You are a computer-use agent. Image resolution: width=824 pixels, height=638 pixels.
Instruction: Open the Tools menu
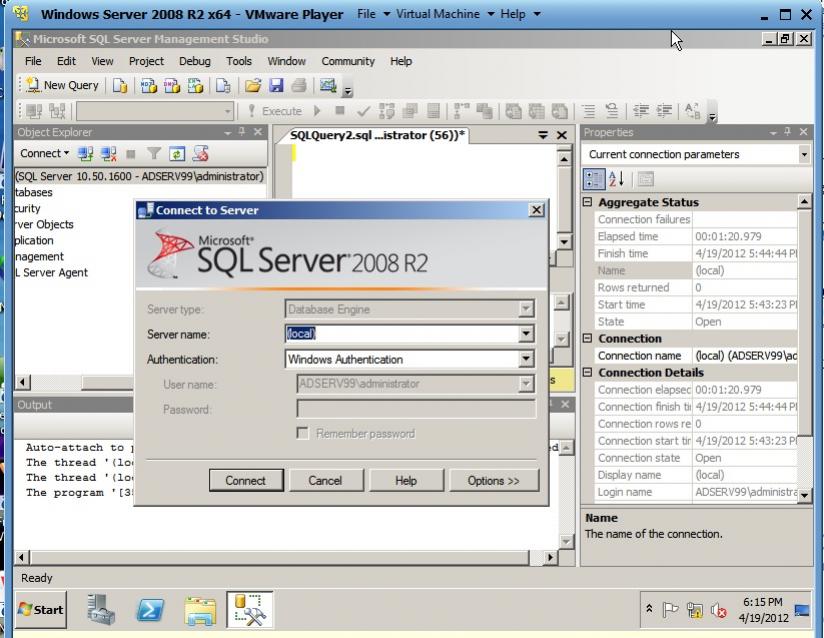[x=239, y=61]
